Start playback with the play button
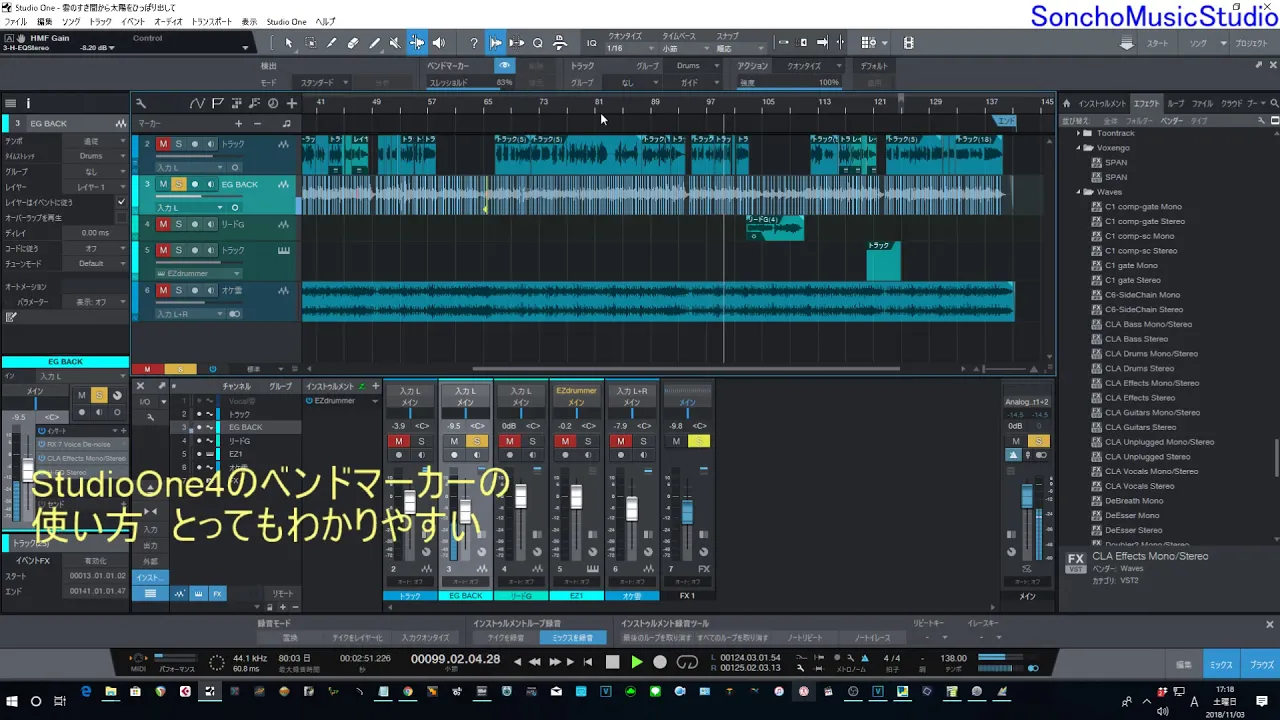1280x720 pixels. (636, 662)
